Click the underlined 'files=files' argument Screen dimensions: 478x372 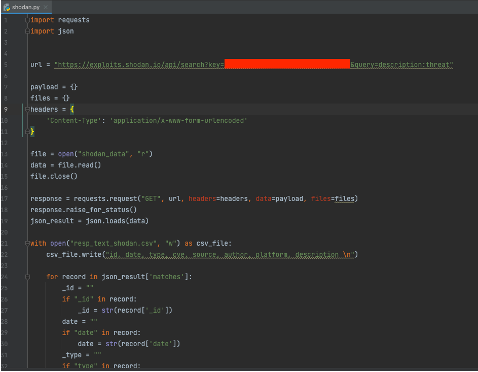coord(333,199)
